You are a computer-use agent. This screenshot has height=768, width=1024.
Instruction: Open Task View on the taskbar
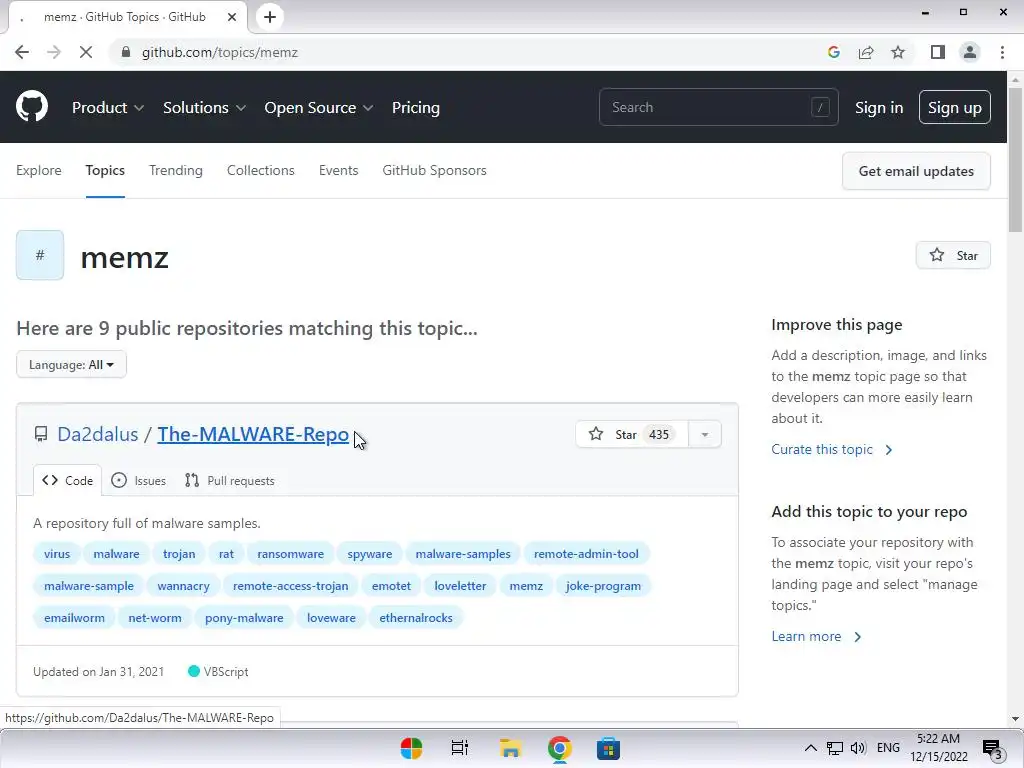pos(460,748)
